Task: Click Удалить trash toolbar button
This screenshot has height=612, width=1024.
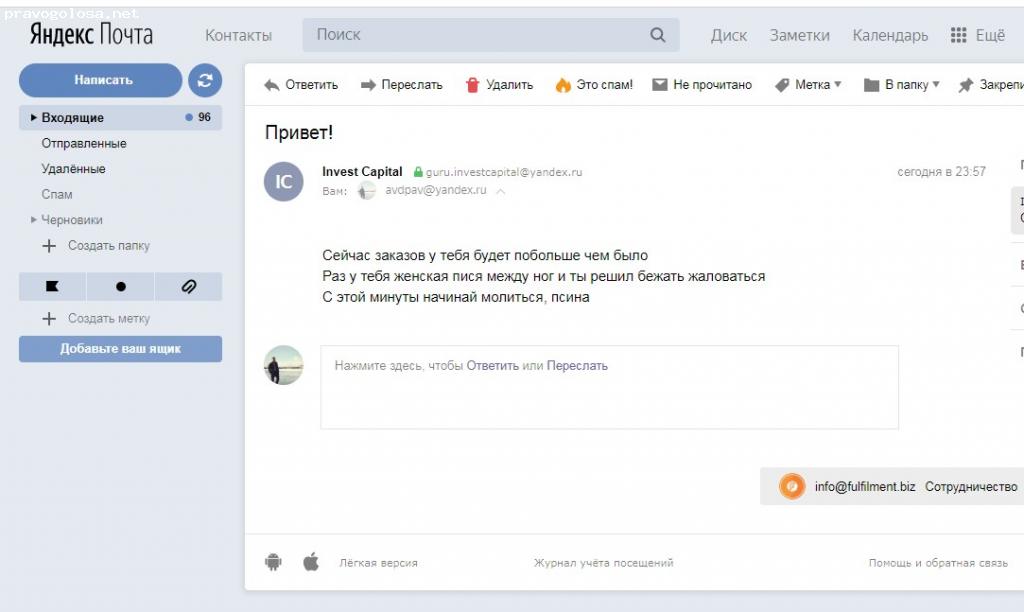Action: pos(499,85)
